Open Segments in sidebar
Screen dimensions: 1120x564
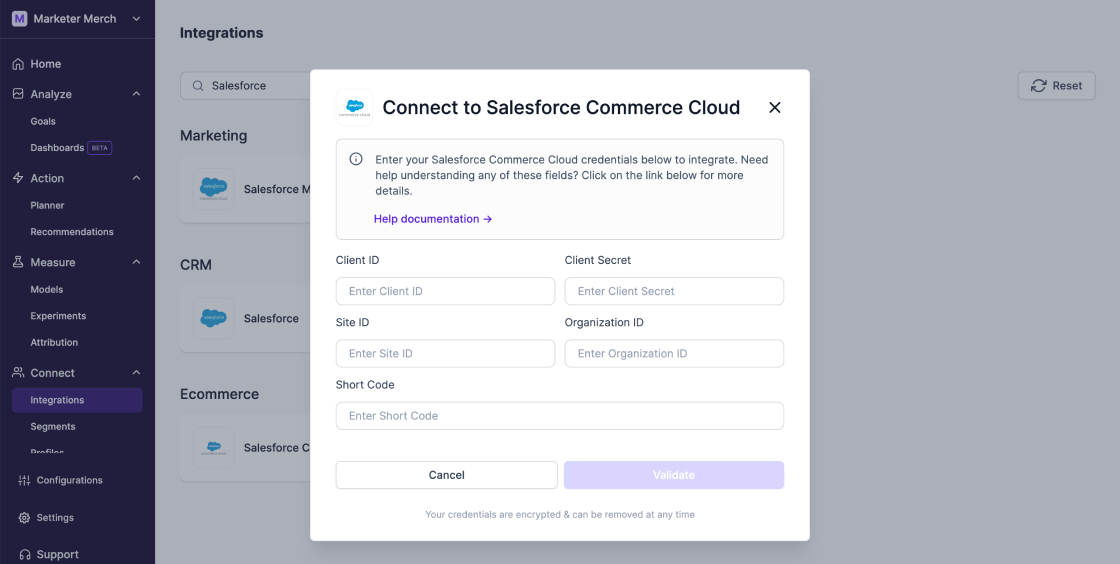53,426
